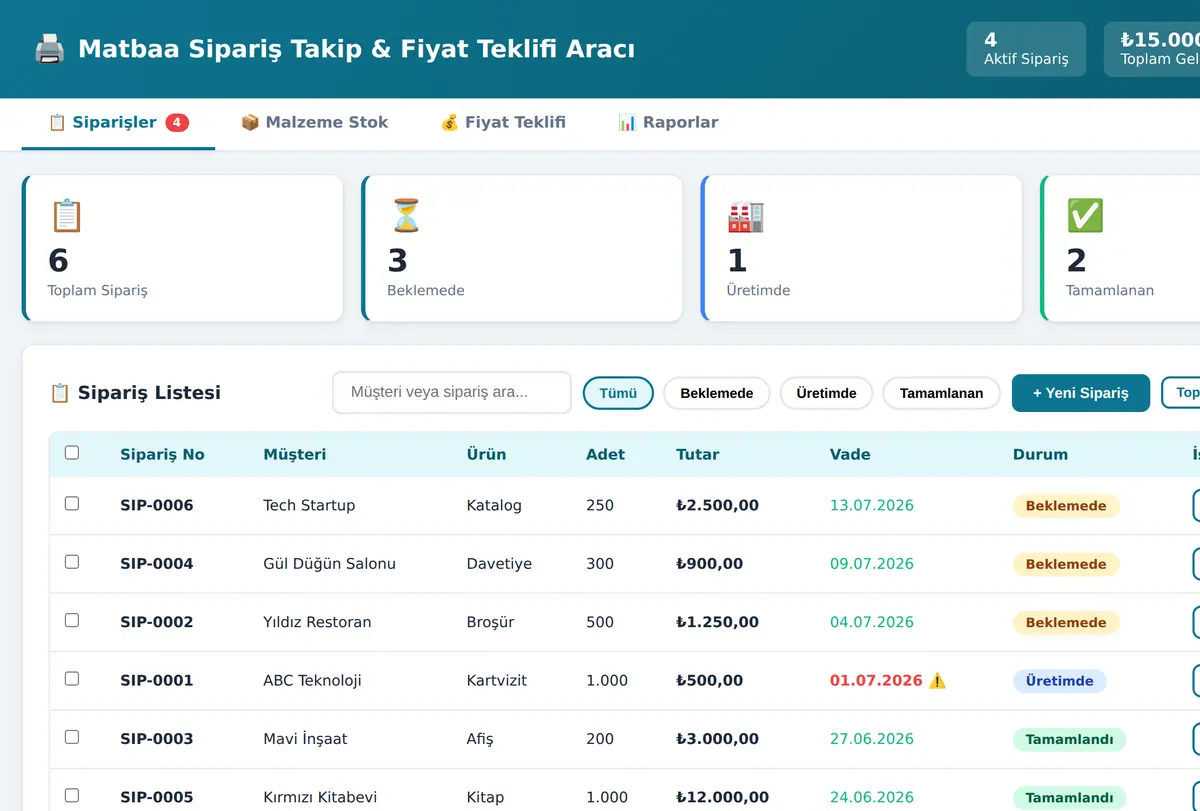Click Beklemede status badge for Gül Düğün Salonu
The image size is (1200, 811).
pos(1066,564)
